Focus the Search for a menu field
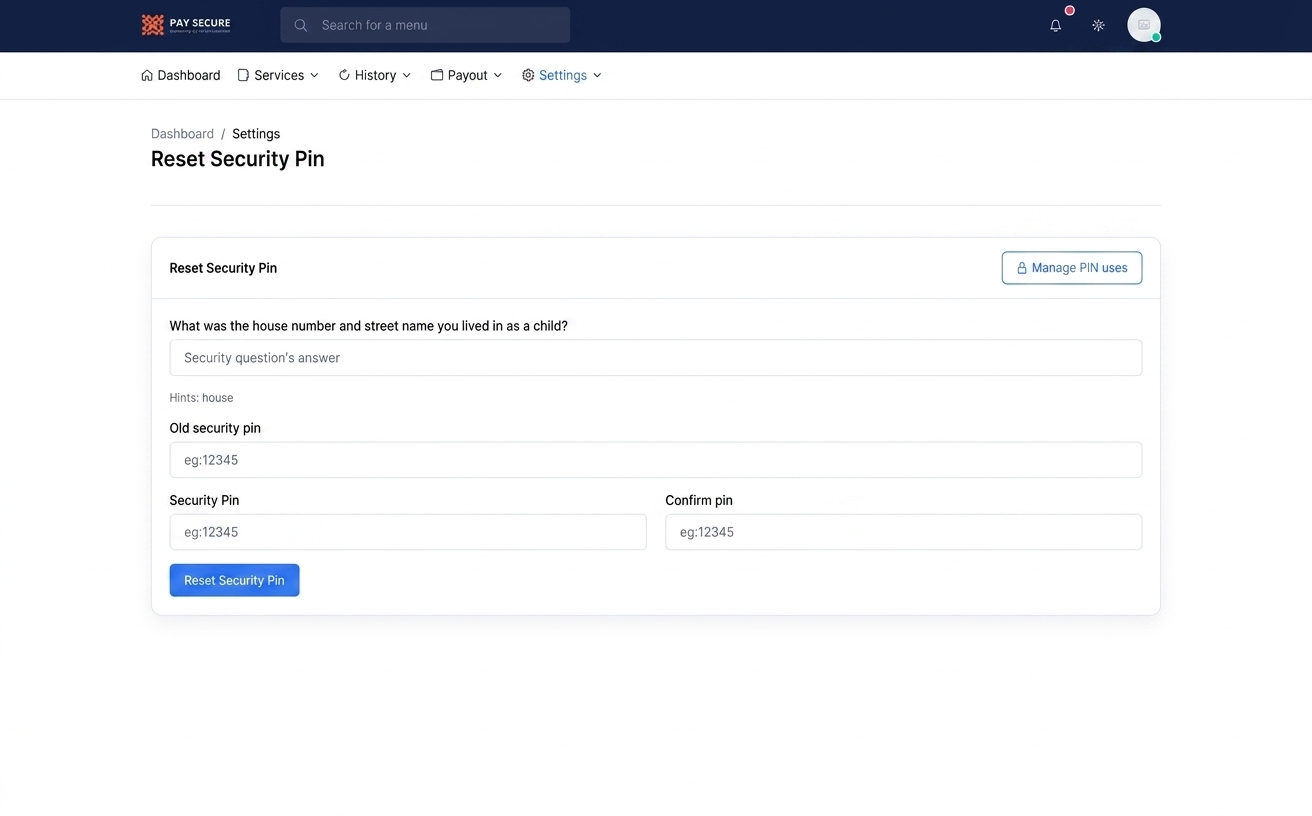1312x816 pixels. click(x=425, y=25)
